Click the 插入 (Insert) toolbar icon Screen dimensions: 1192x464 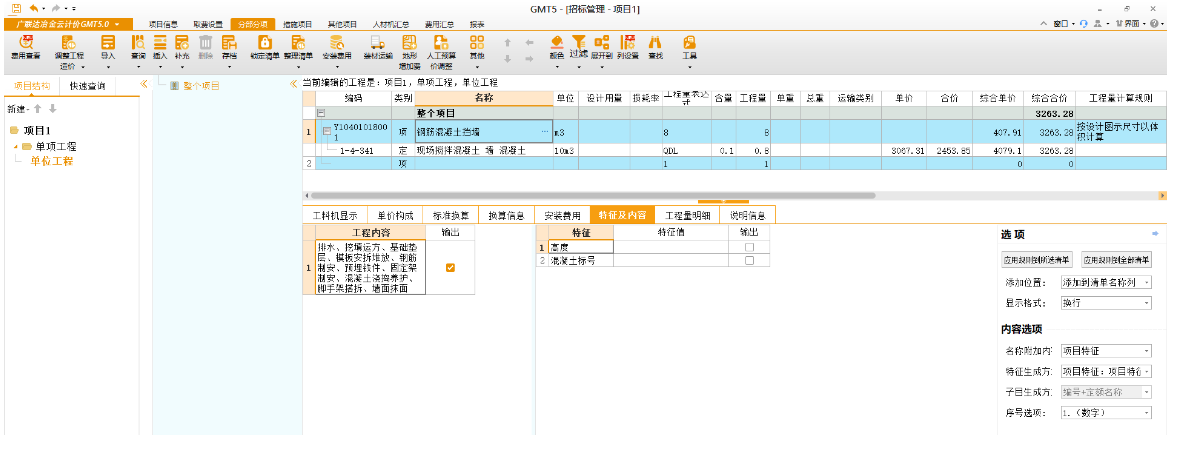pos(160,46)
